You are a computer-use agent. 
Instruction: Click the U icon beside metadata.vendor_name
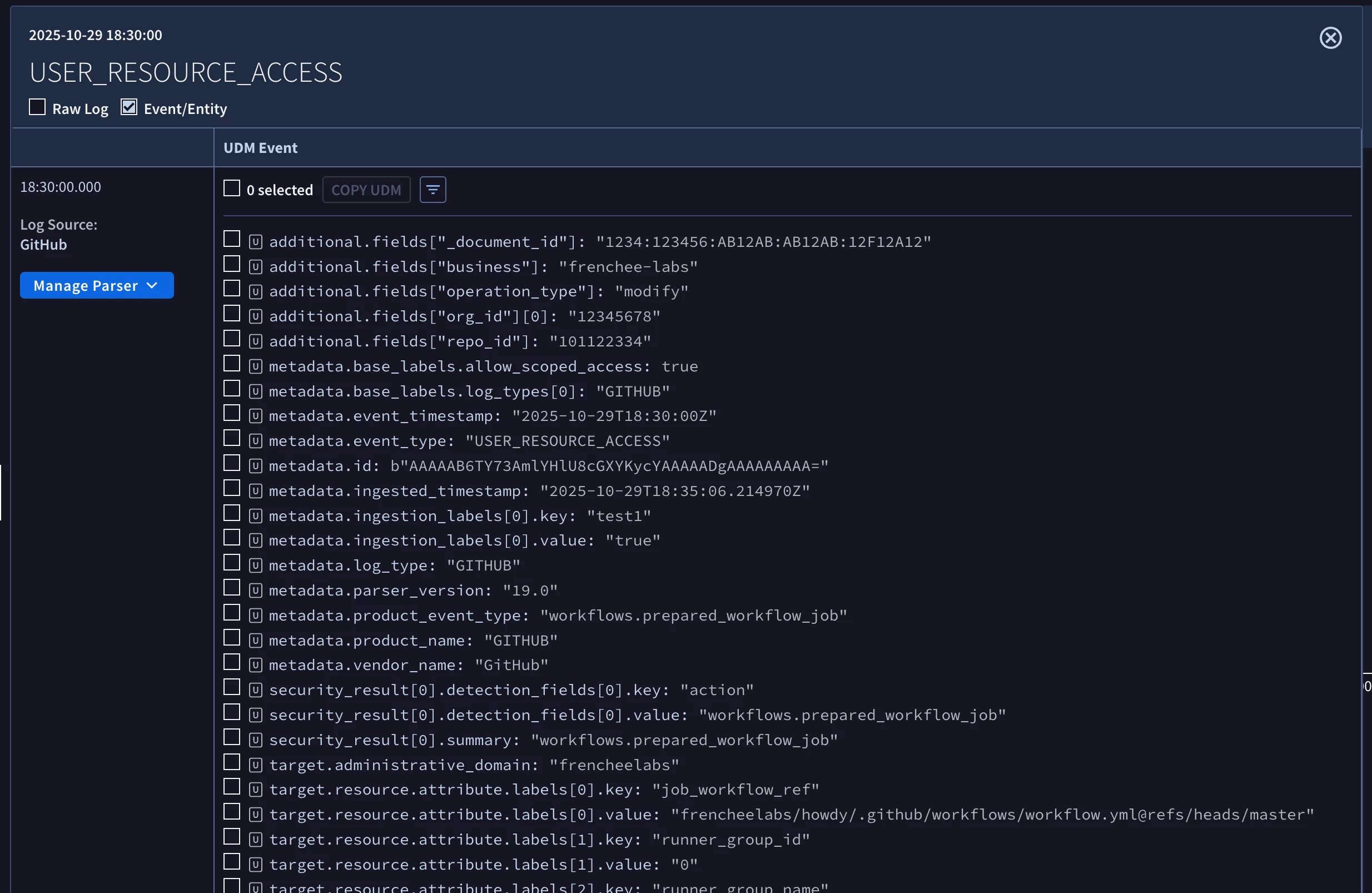coord(255,665)
